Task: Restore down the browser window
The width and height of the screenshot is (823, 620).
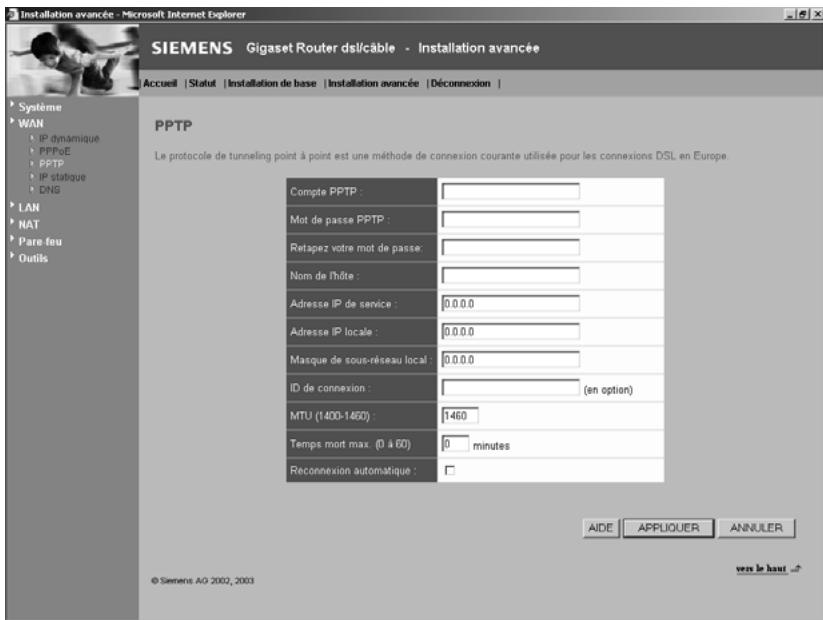Action: (x=803, y=15)
